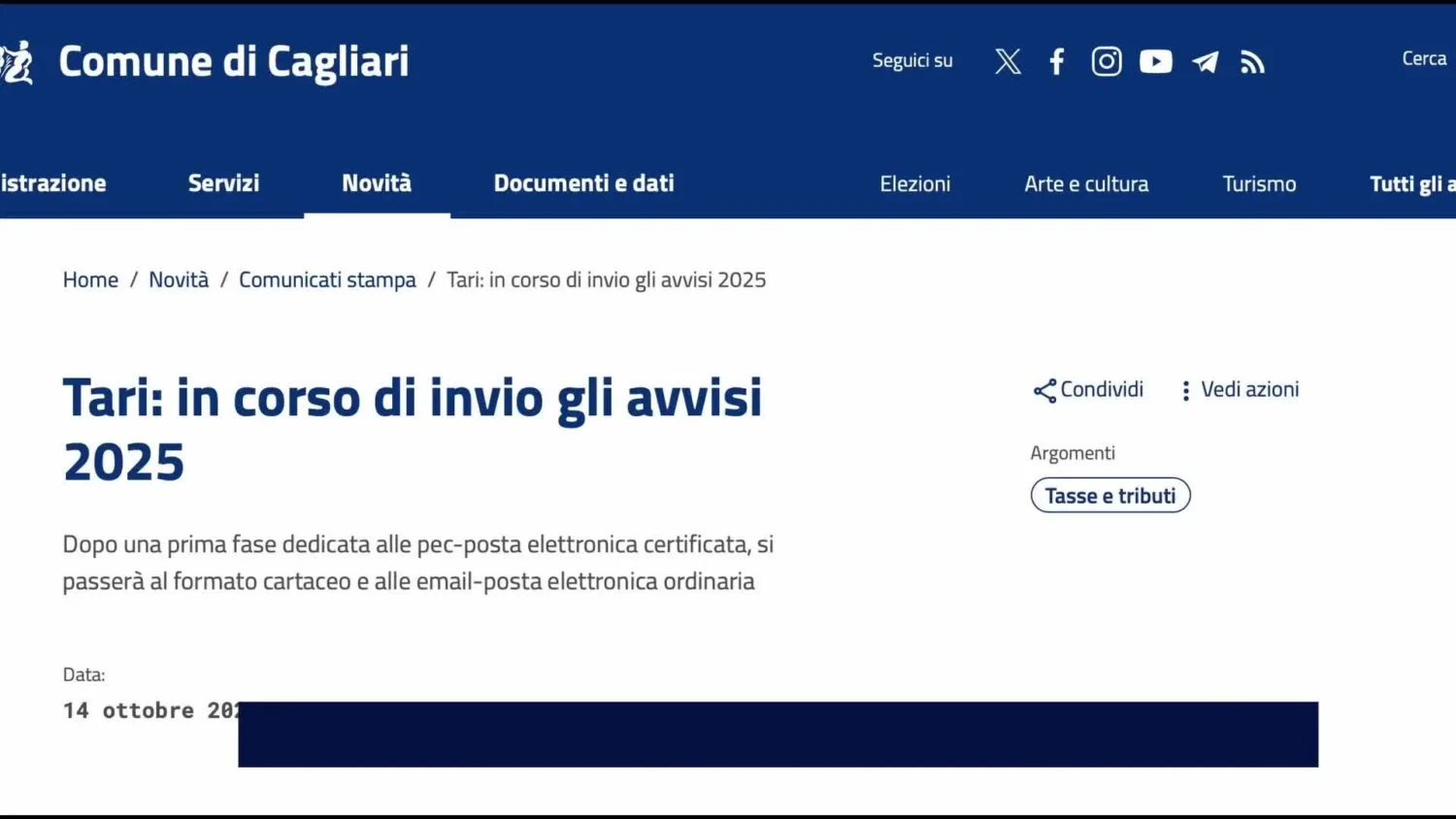Open the X (Twitter) social icon

[1008, 62]
